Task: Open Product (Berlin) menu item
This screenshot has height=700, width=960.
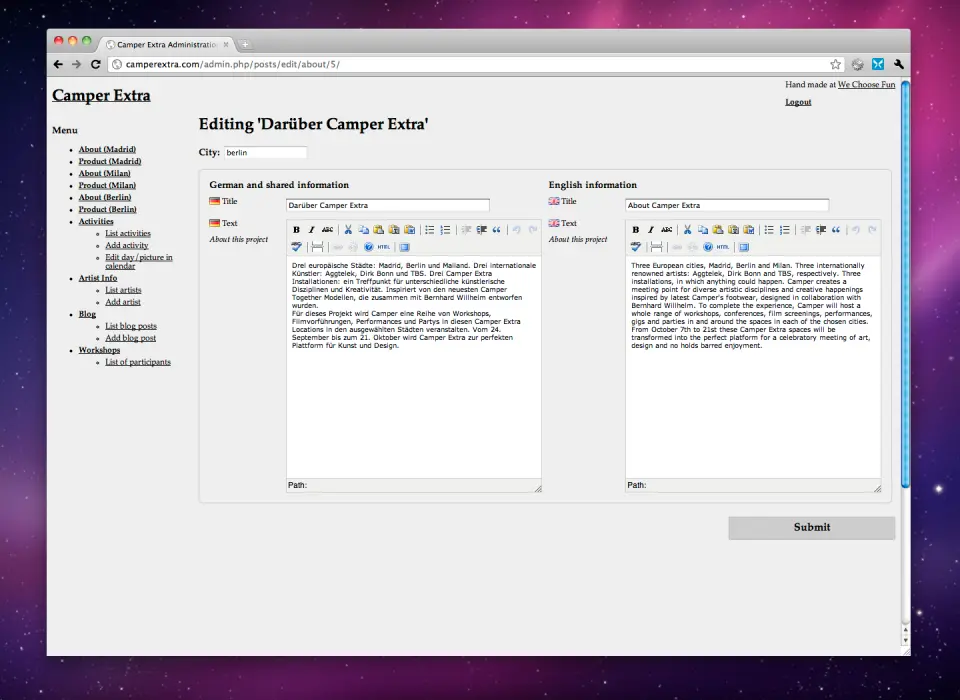Action: [107, 209]
